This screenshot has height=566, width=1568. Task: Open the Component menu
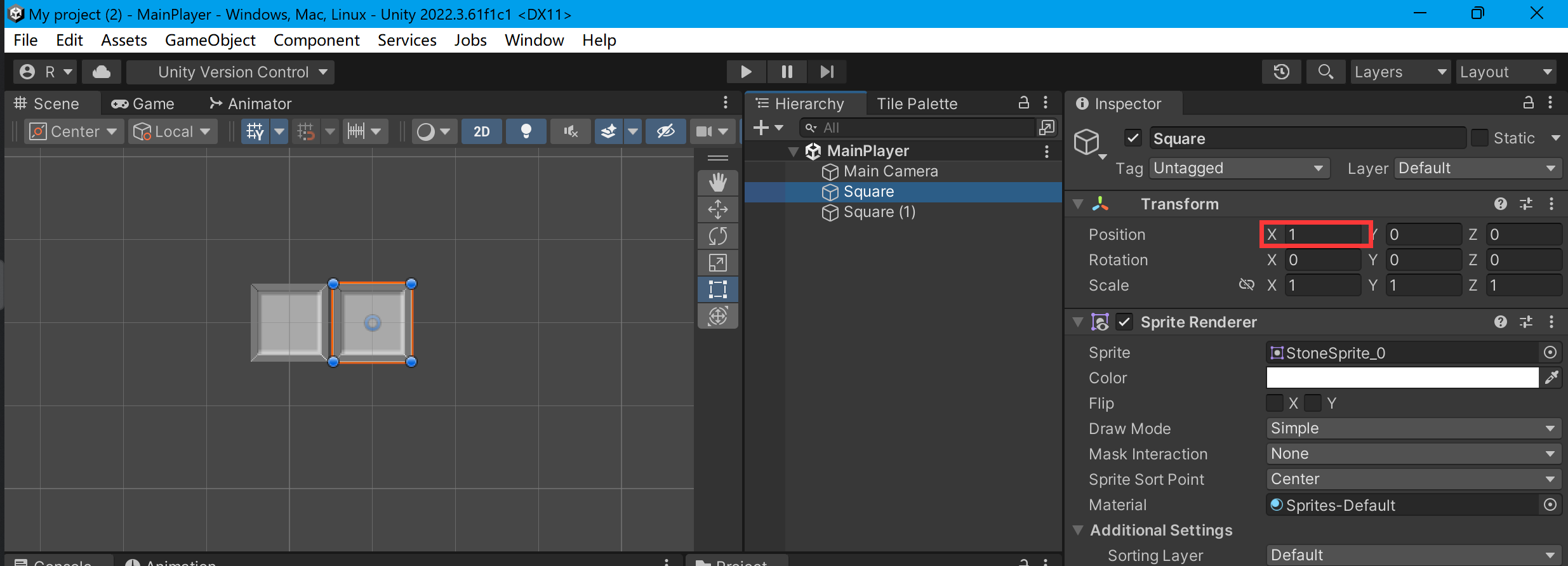coord(316,40)
